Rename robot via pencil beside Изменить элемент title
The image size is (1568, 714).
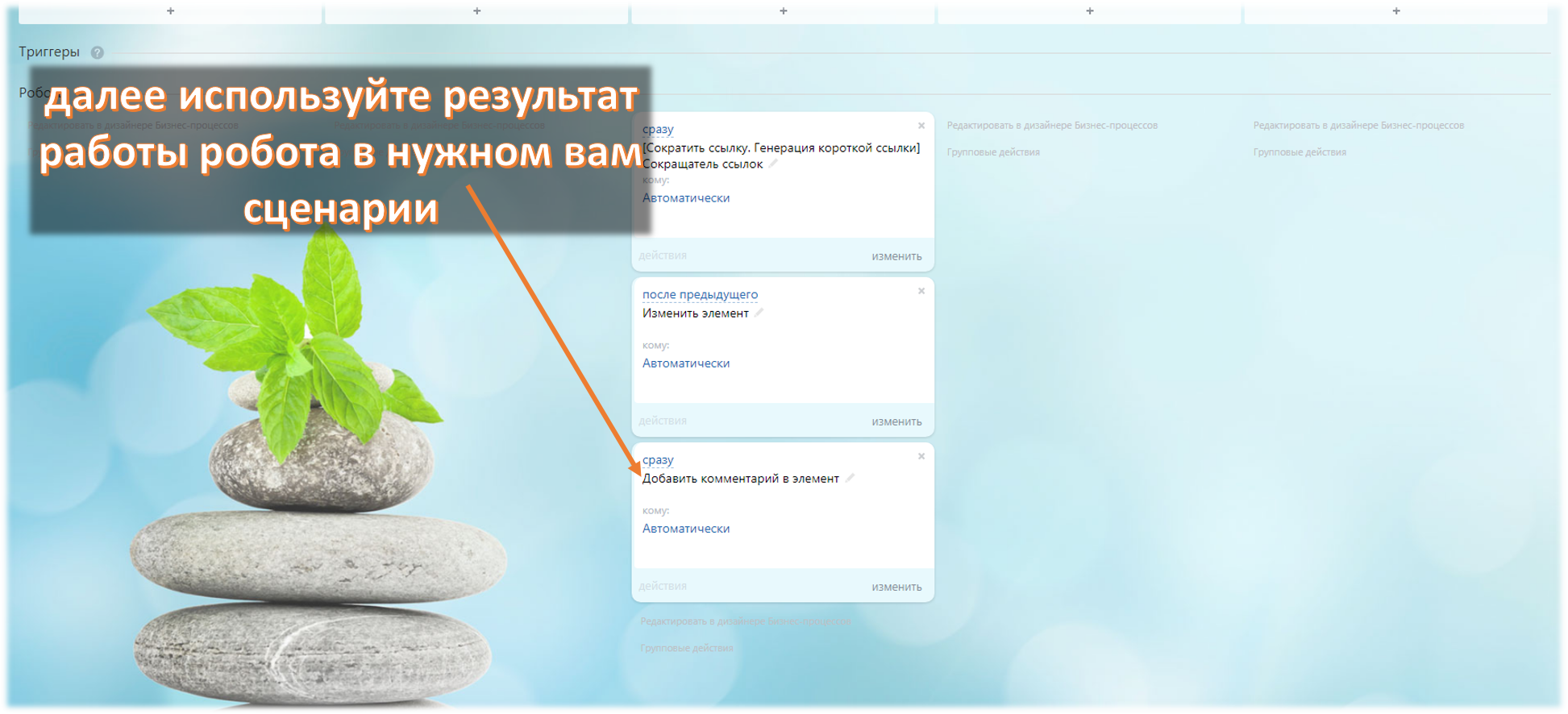click(759, 313)
